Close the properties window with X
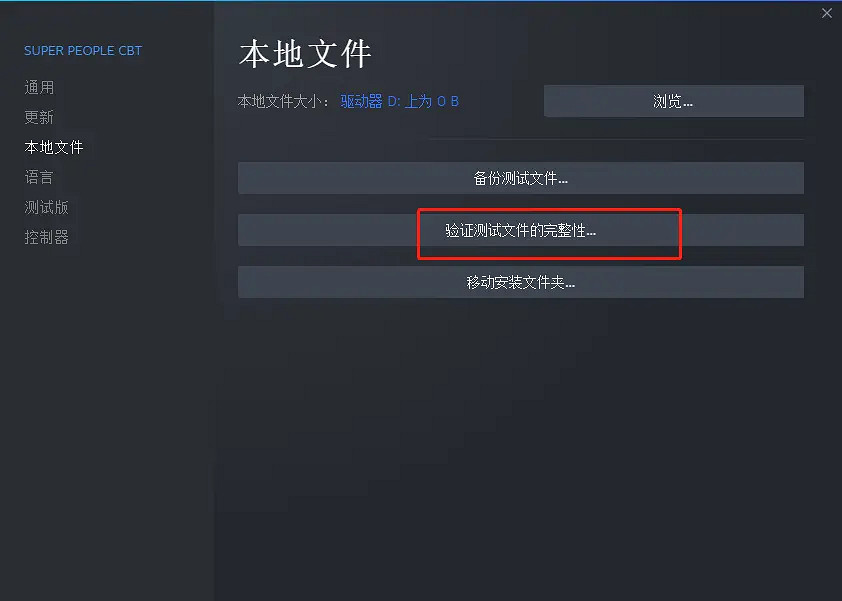 pos(826,13)
